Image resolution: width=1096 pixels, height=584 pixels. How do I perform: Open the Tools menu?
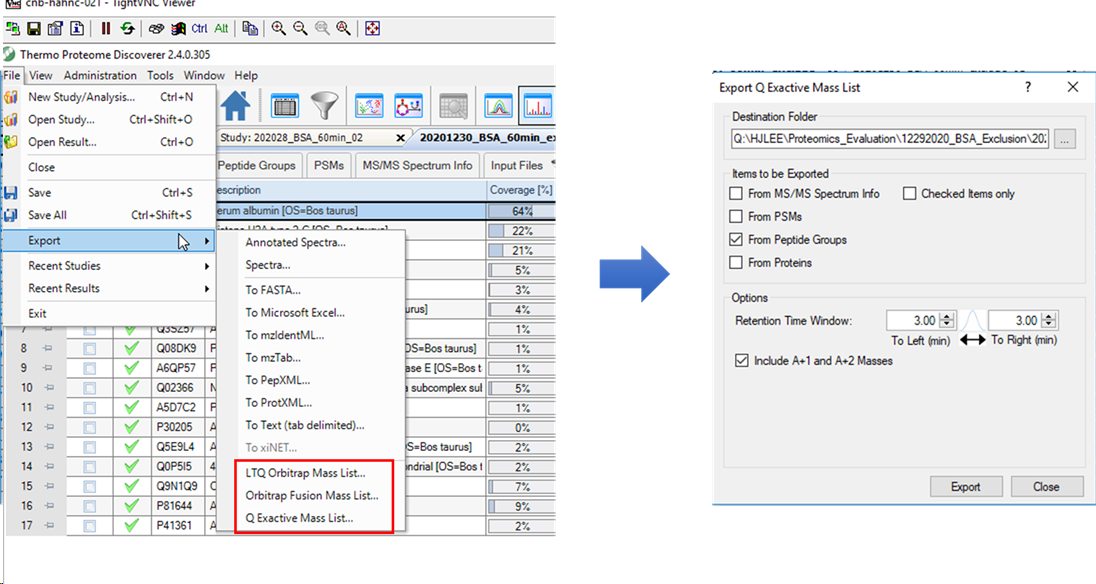(160, 75)
